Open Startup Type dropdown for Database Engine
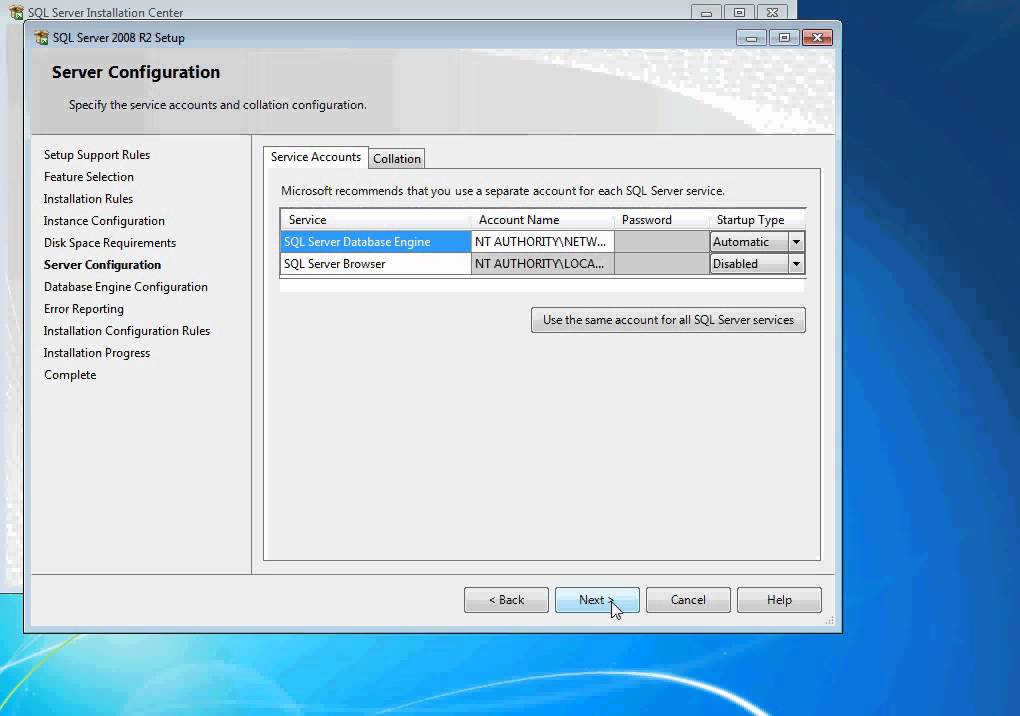1020x716 pixels. point(796,242)
